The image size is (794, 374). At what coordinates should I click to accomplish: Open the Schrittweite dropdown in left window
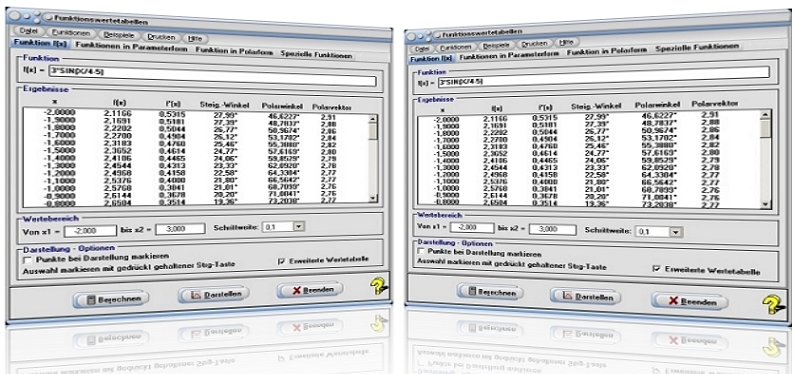click(x=298, y=227)
